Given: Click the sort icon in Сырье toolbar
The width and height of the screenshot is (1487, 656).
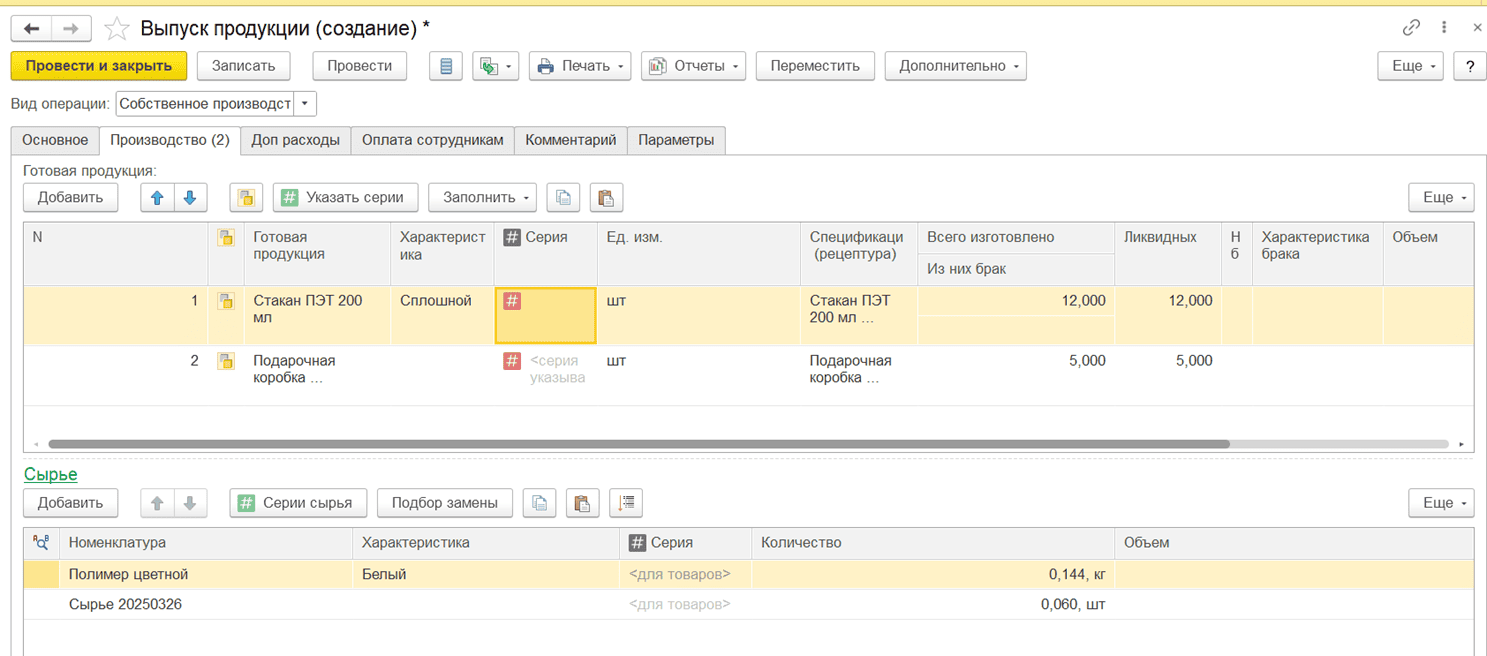Looking at the screenshot, I should click(627, 503).
